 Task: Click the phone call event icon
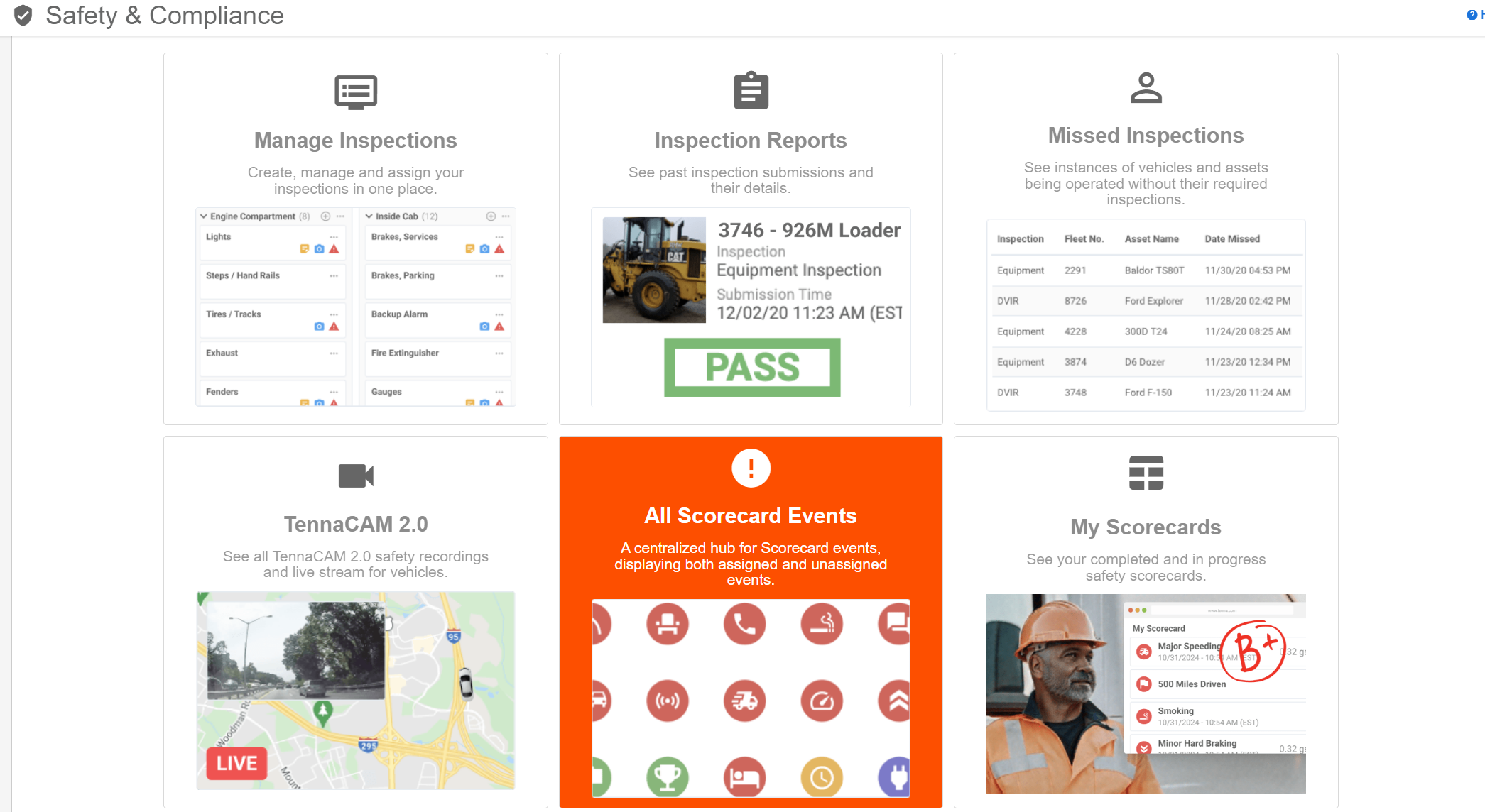745,624
